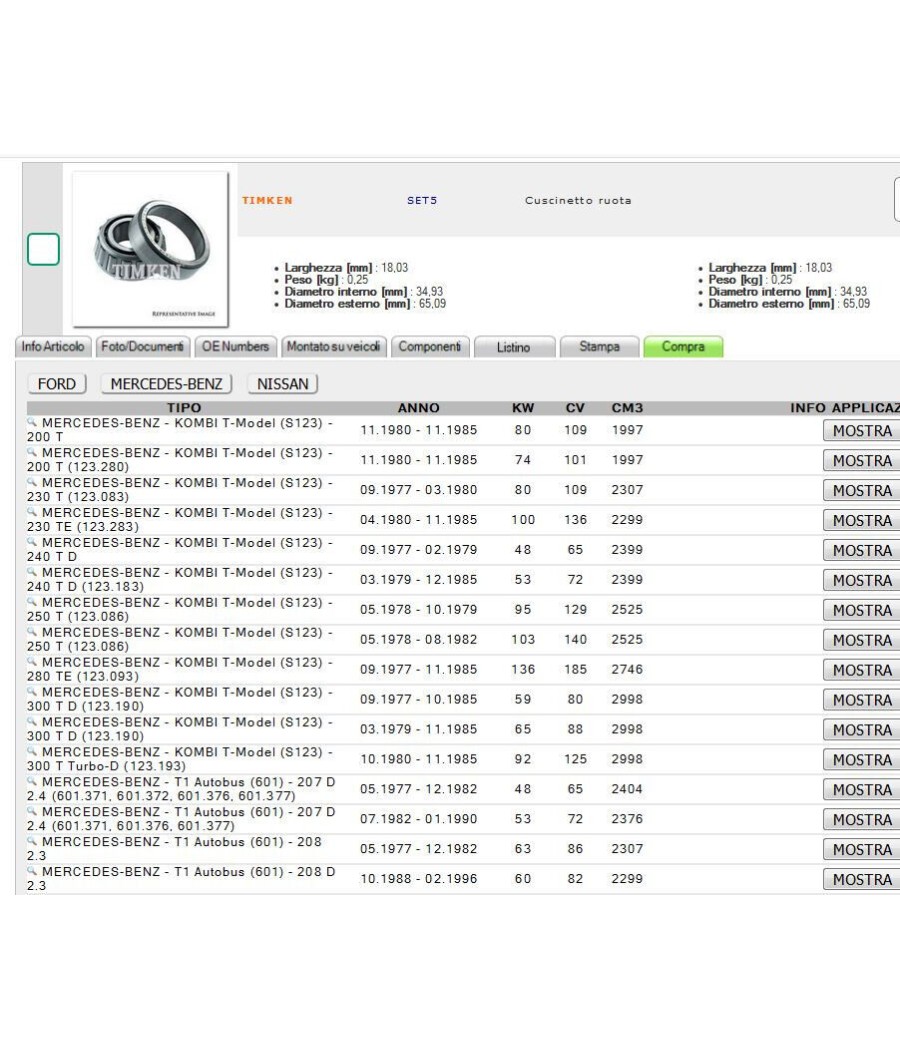
Task: Click magnifier icon for 200 T (123.280) row
Action: [x=32, y=452]
